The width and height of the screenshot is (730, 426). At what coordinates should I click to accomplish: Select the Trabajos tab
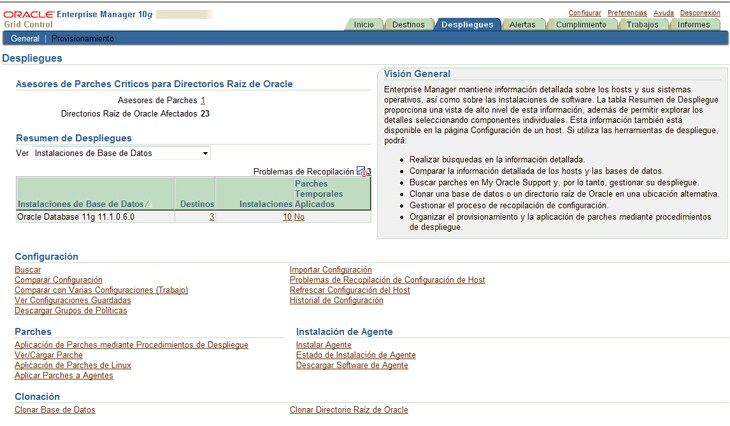coord(642,24)
